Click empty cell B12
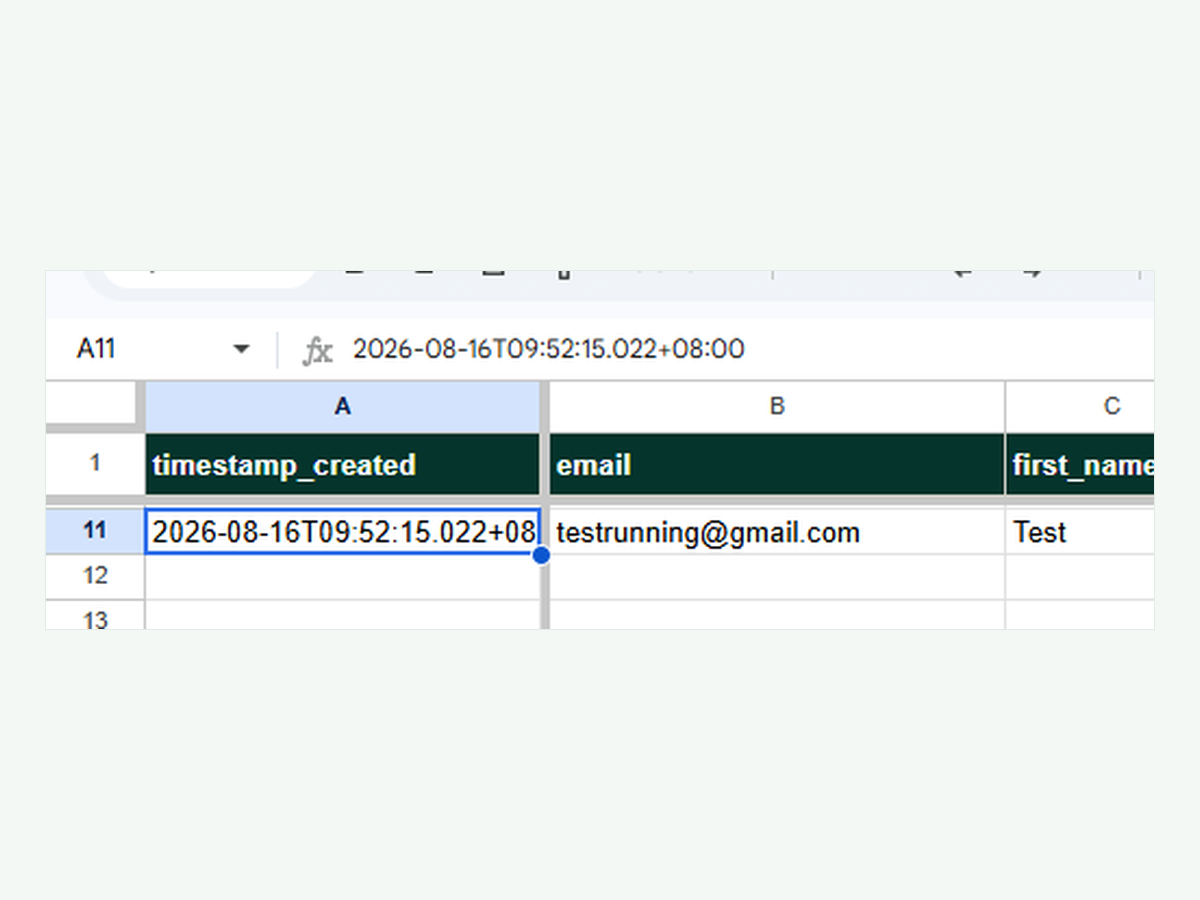Image resolution: width=1200 pixels, height=900 pixels. pyautogui.click(x=777, y=577)
